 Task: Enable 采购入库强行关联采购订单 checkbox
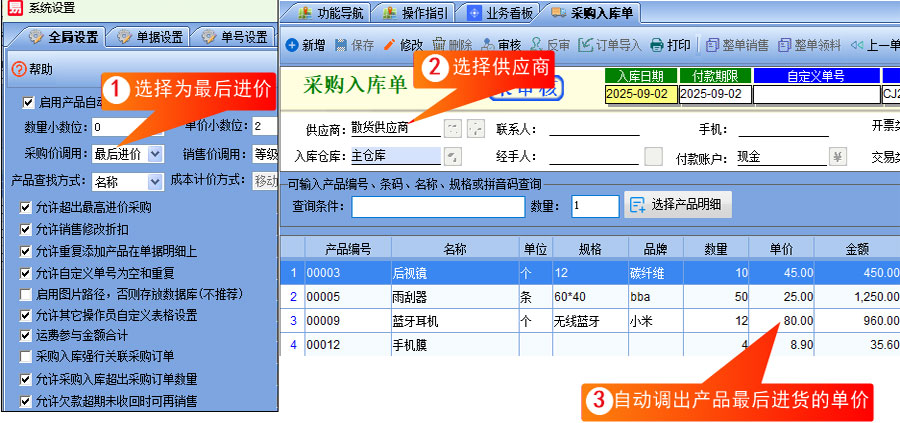[x=27, y=356]
